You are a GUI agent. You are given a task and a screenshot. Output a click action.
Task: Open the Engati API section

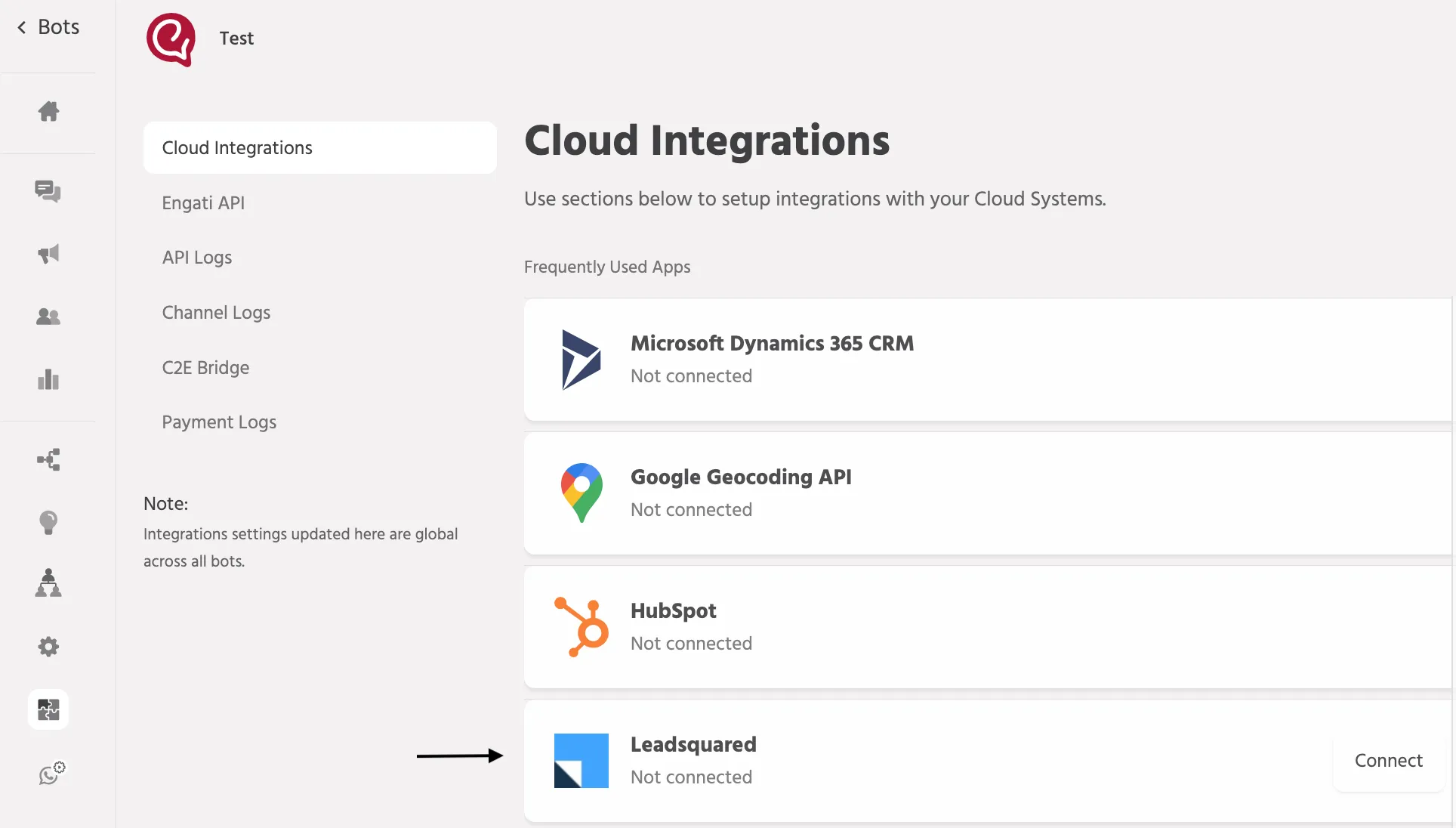(203, 203)
